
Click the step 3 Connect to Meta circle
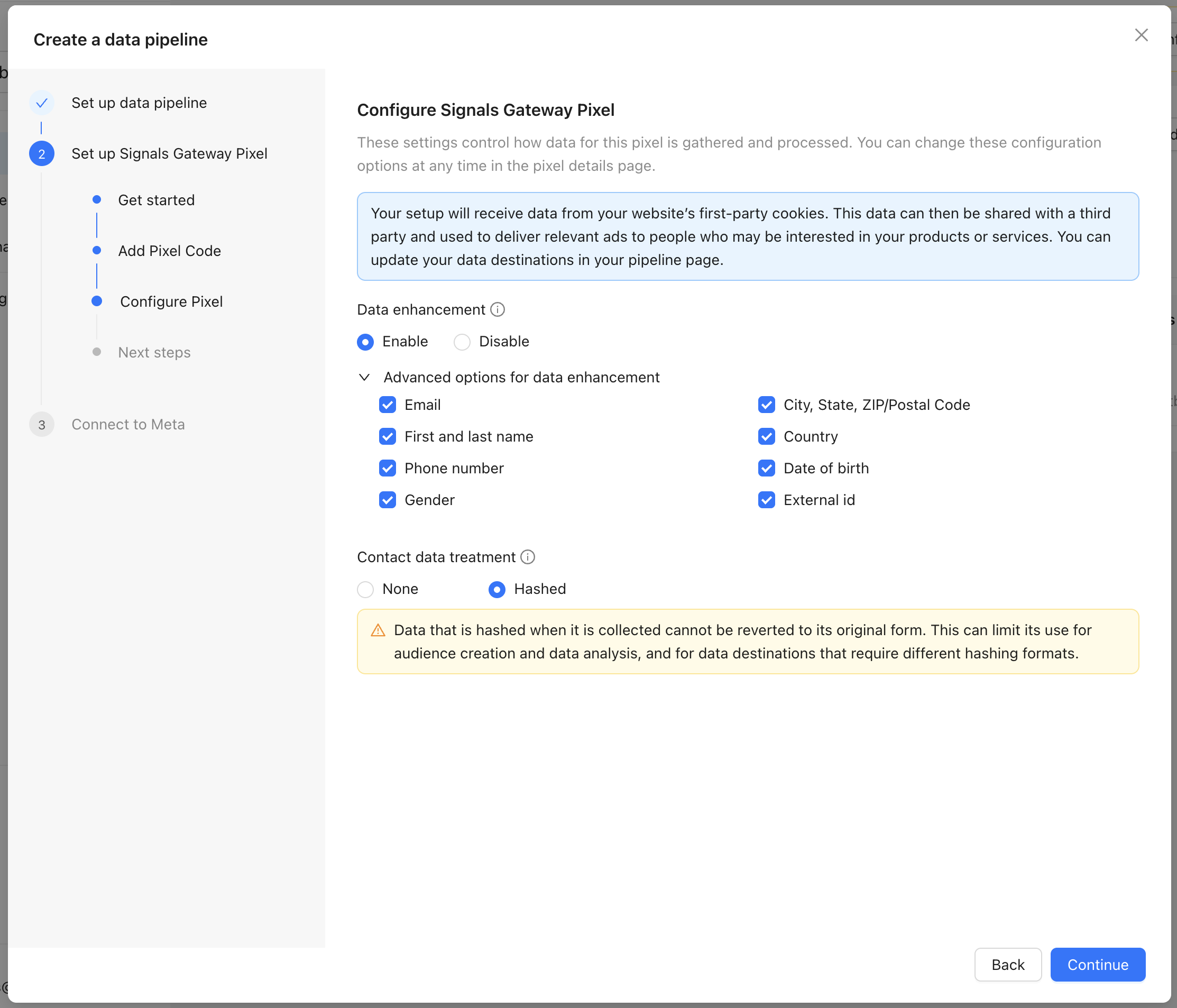click(x=41, y=425)
